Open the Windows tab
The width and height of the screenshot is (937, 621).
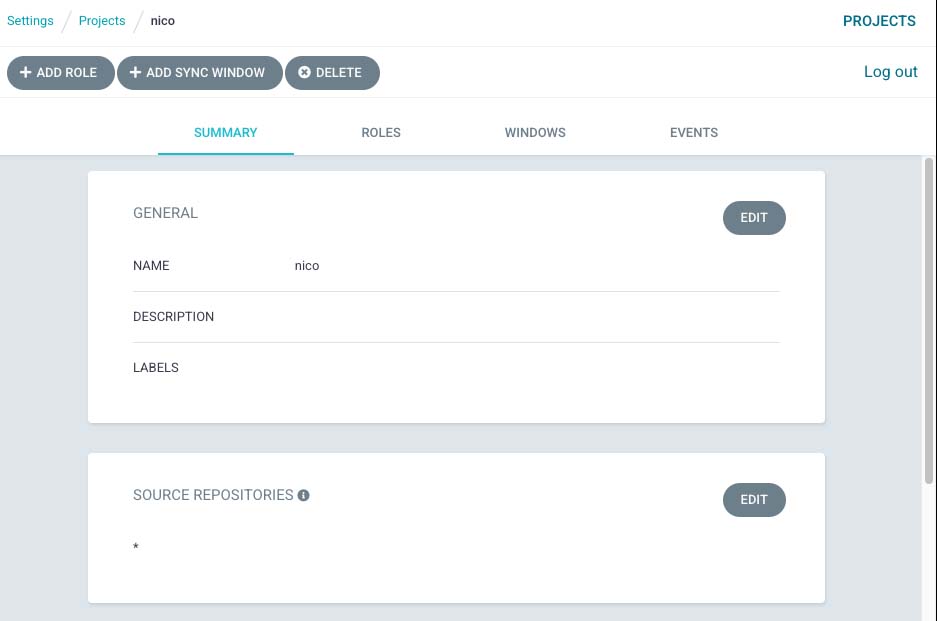(x=535, y=133)
